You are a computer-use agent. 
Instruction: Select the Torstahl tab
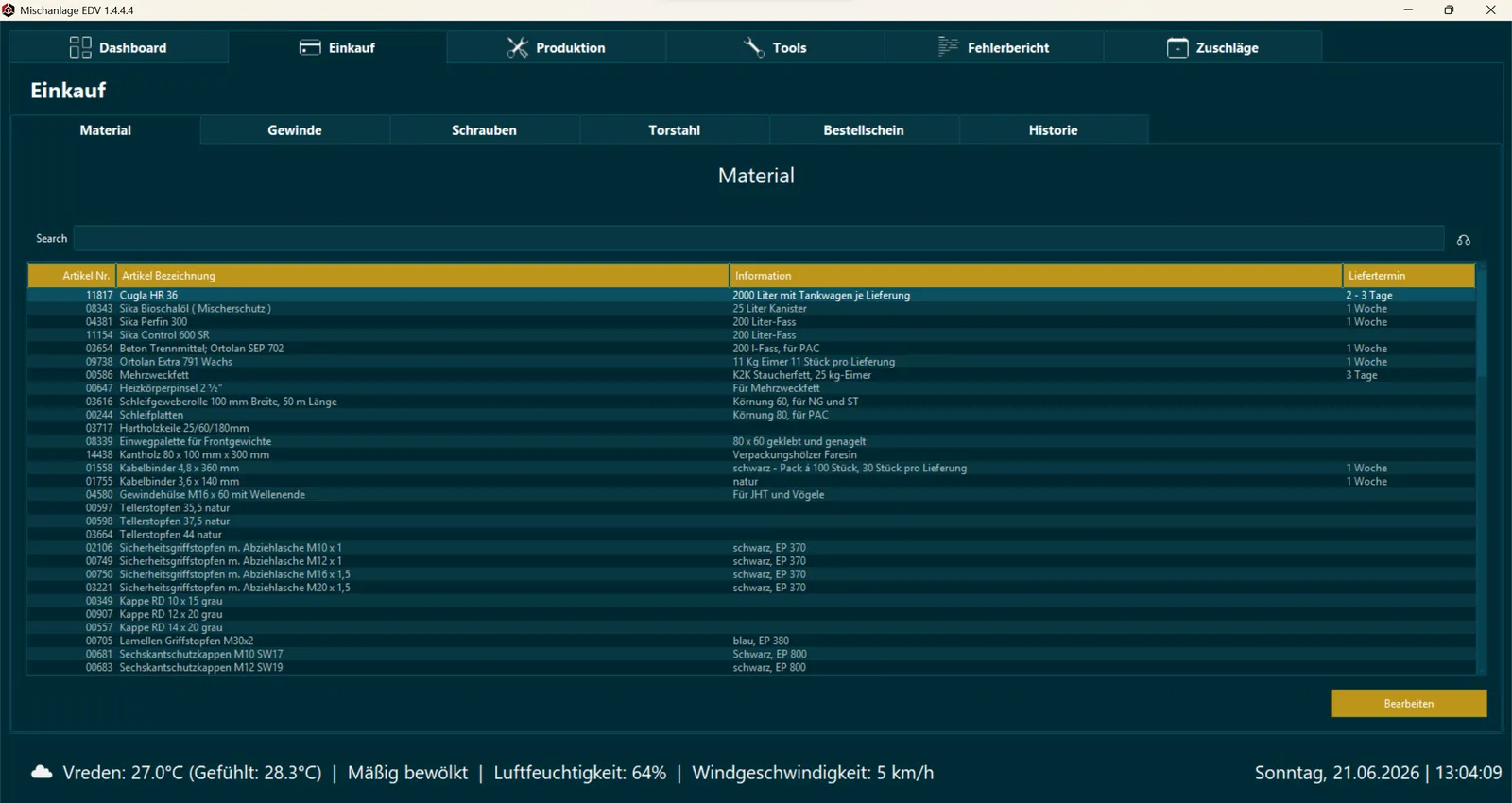[x=675, y=130]
